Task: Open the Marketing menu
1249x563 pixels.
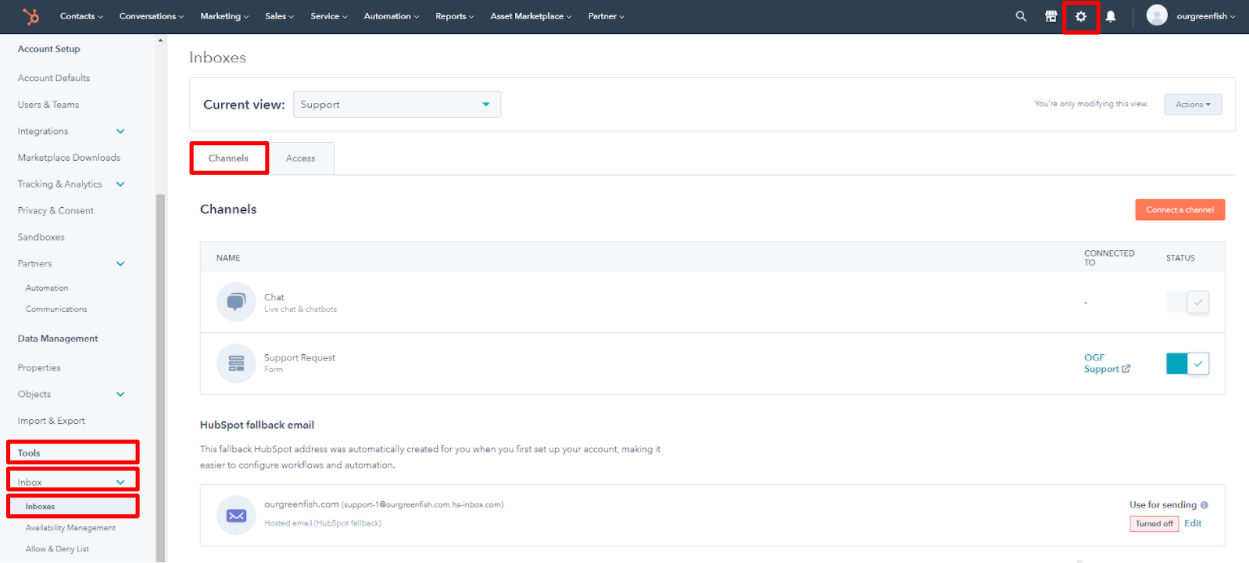Action: 225,16
